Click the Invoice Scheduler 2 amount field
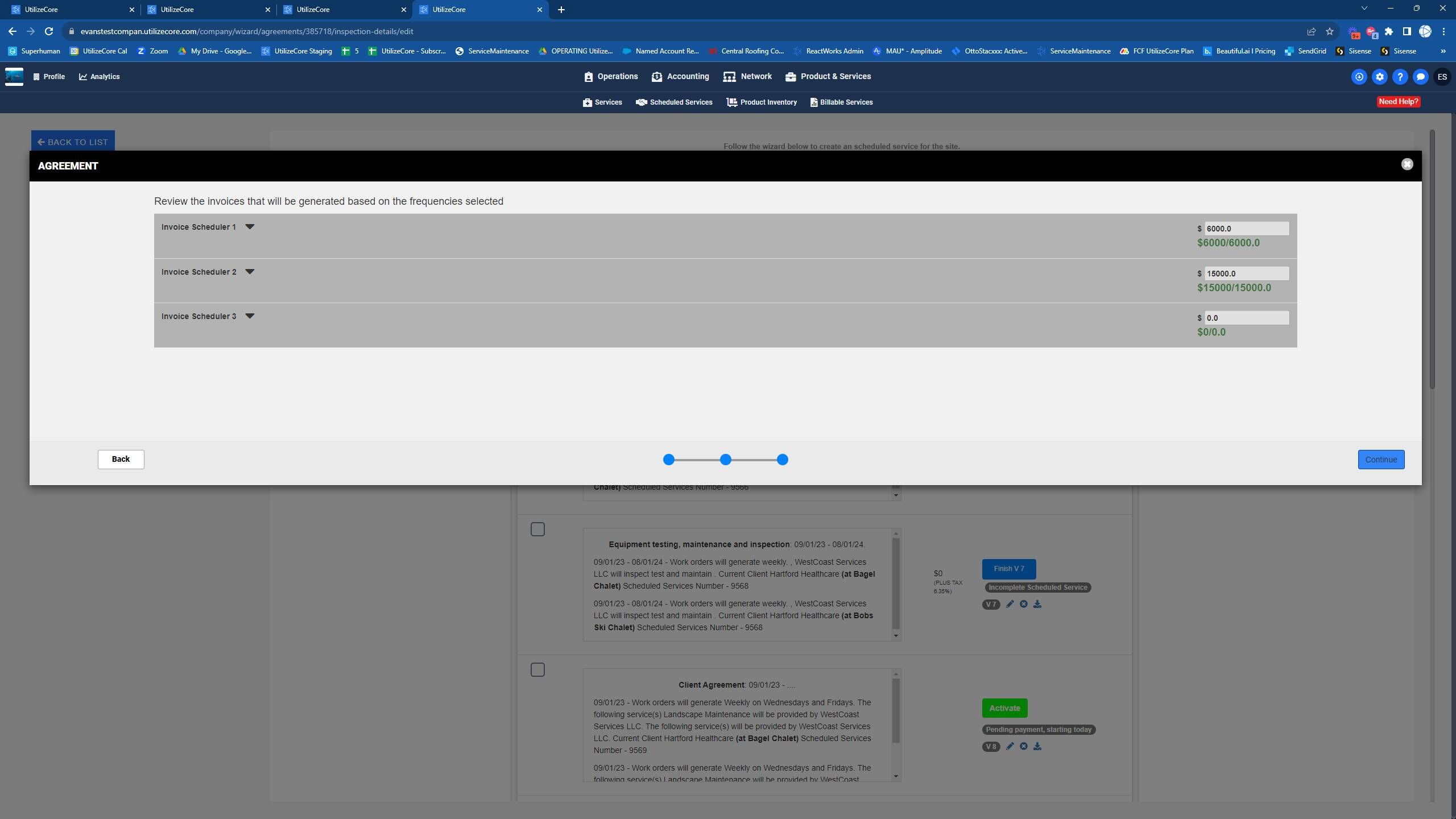 tap(1246, 274)
